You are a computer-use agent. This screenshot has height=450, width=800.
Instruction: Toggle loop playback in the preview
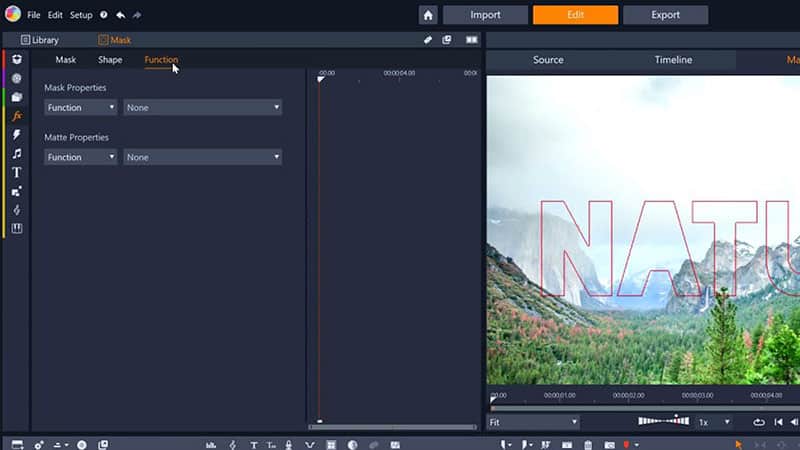pos(759,422)
